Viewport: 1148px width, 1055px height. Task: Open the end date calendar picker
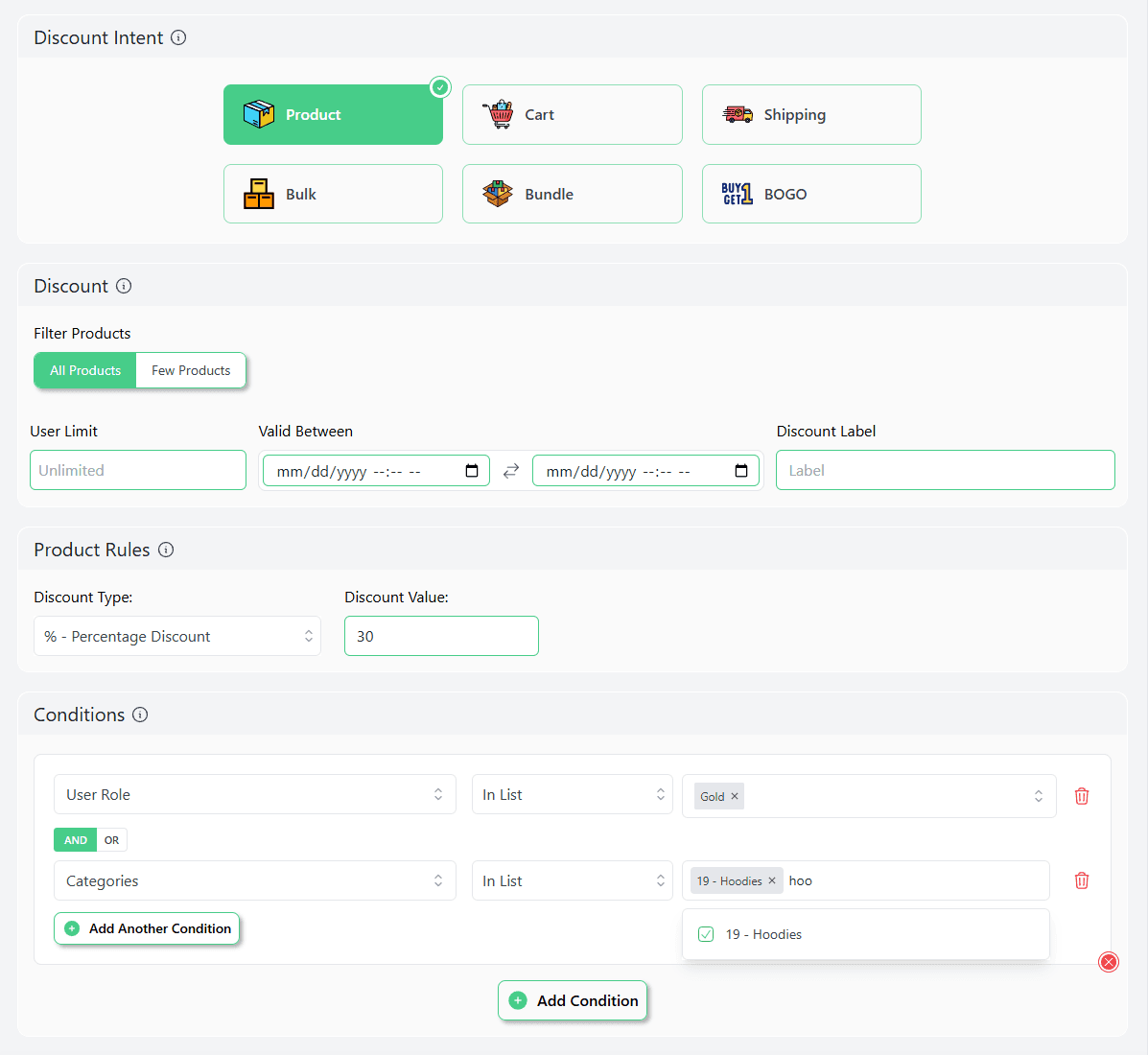(x=741, y=471)
